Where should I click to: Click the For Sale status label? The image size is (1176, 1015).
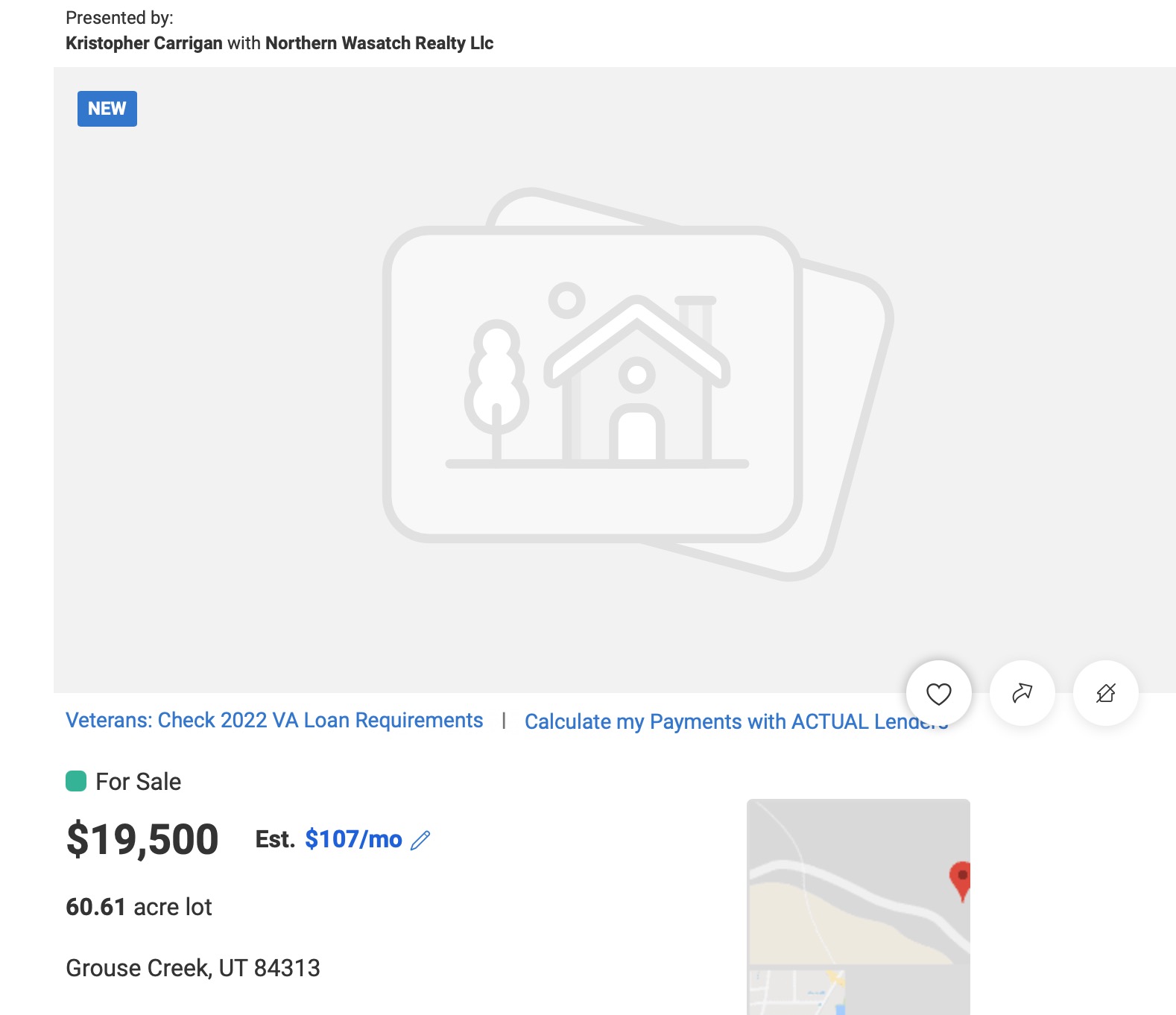(x=139, y=782)
